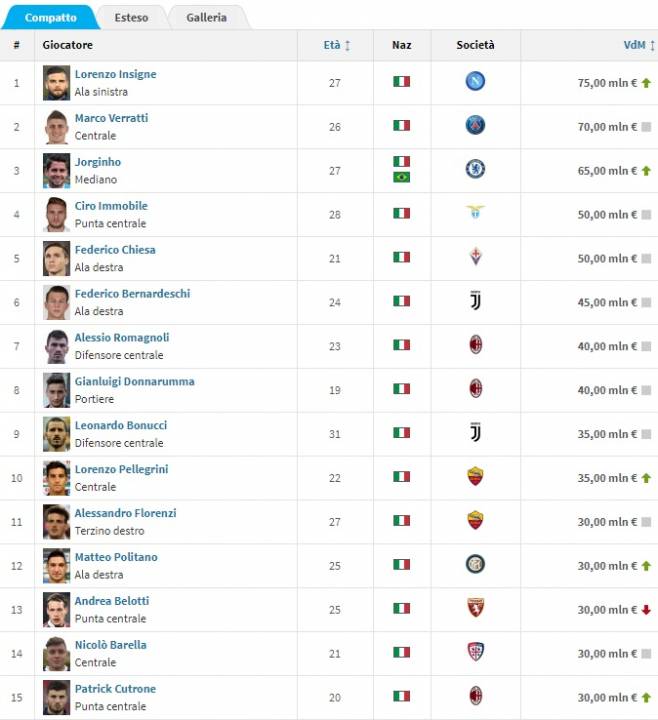Screen dimensions: 658x720
Task: Click the Inter crest in Politano's row
Action: [x=475, y=564]
